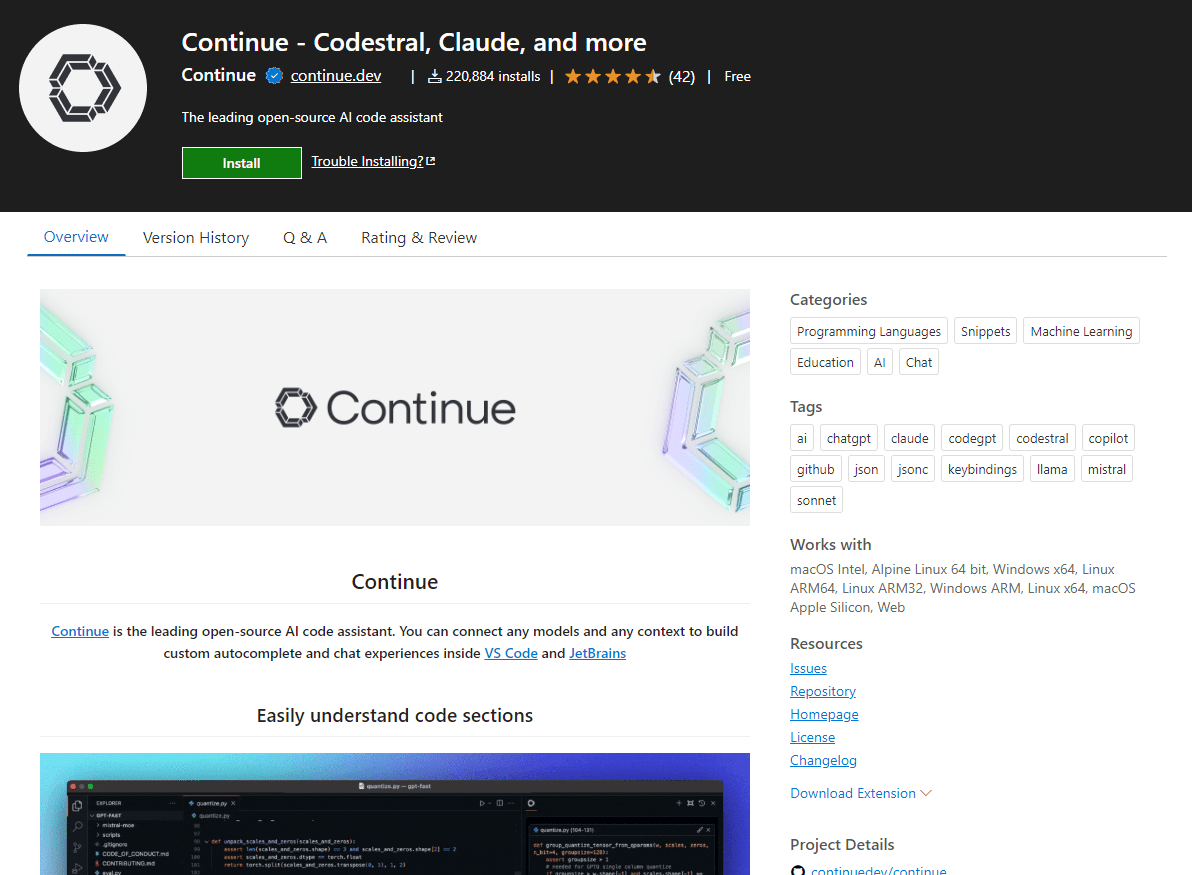Click the (42) ratings count
Viewport: 1192px width, 875px height.
(x=682, y=76)
